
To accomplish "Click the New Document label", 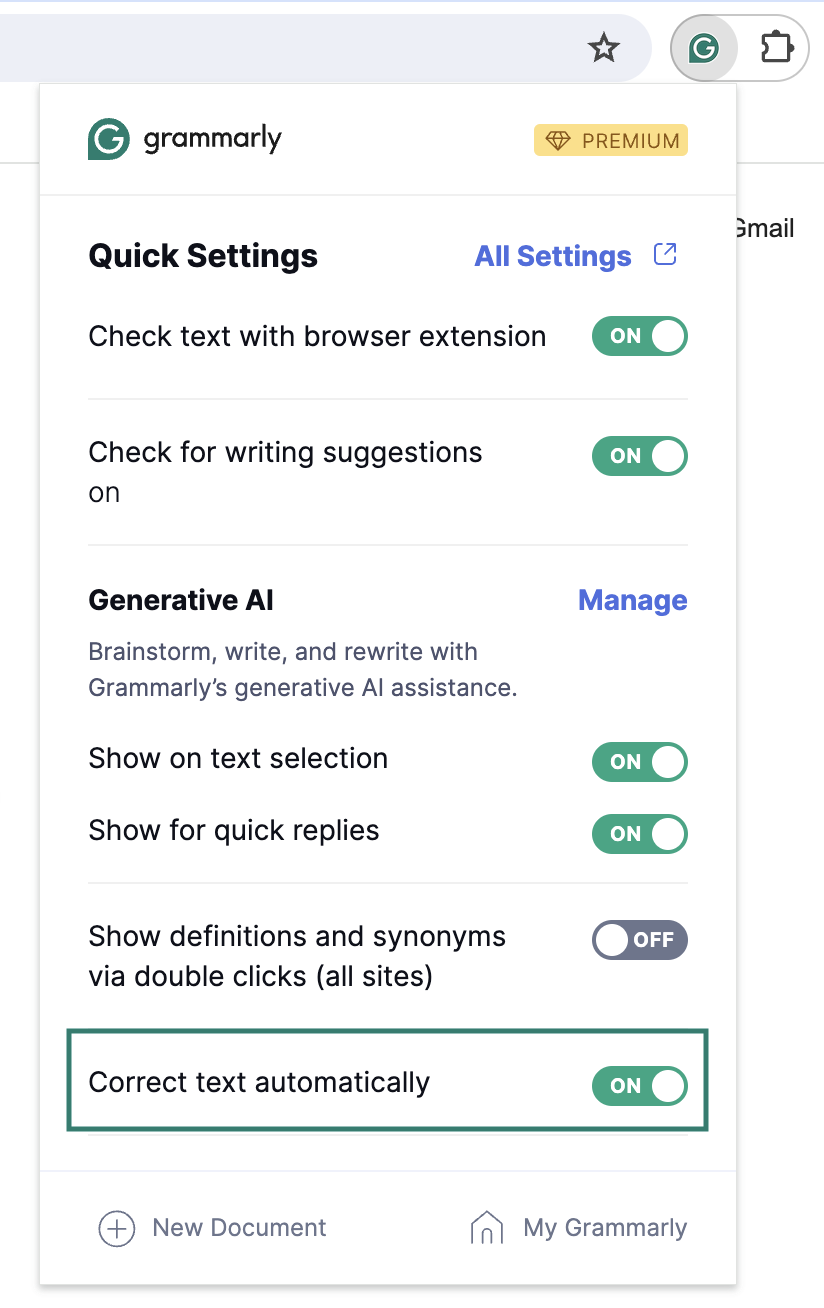I will point(239,1228).
